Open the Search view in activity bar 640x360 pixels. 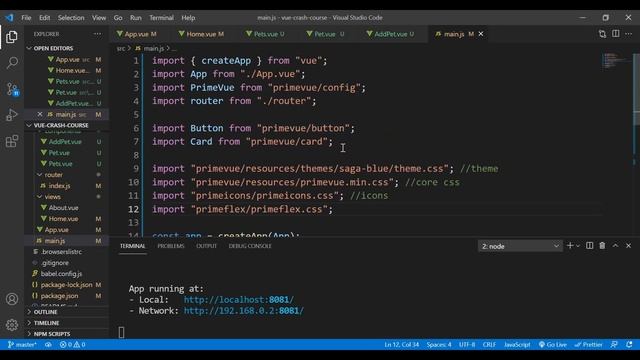[x=12, y=62]
